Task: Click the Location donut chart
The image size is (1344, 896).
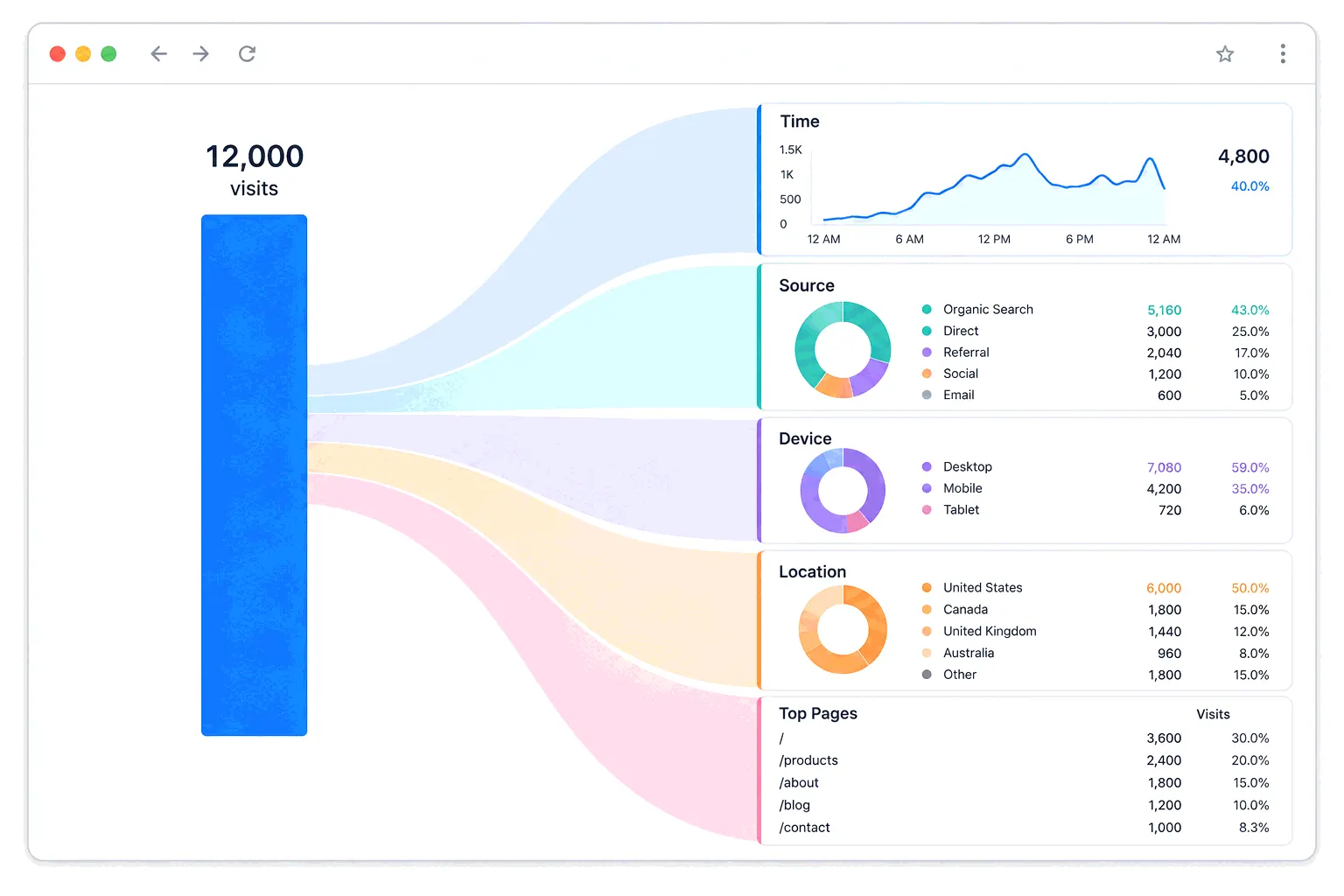Action: [843, 629]
